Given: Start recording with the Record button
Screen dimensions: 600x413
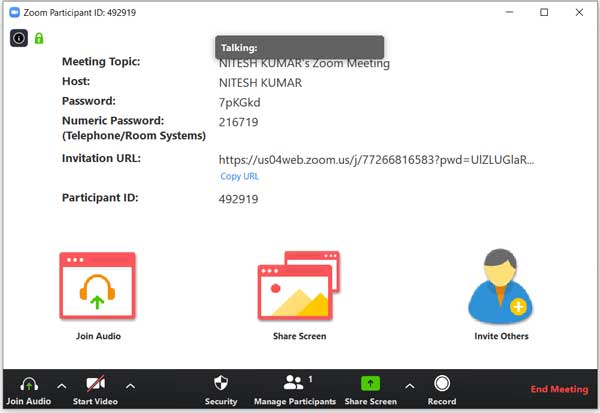Looking at the screenshot, I should tap(442, 390).
